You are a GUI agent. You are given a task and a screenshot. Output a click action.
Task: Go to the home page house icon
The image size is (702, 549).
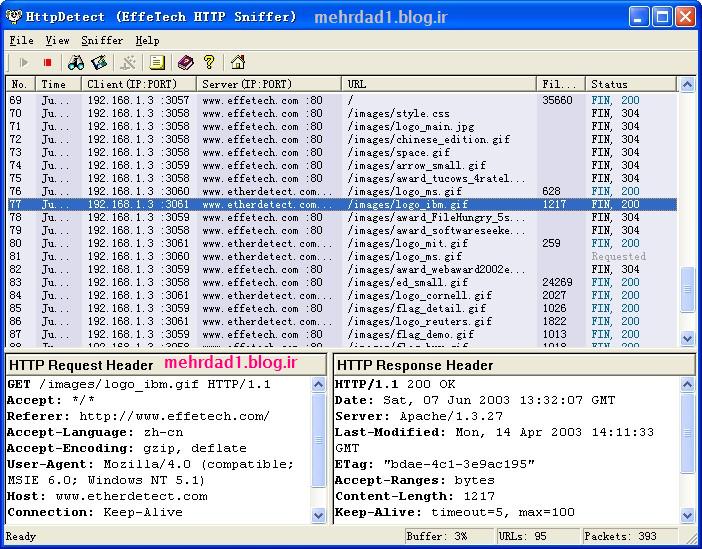pos(238,63)
